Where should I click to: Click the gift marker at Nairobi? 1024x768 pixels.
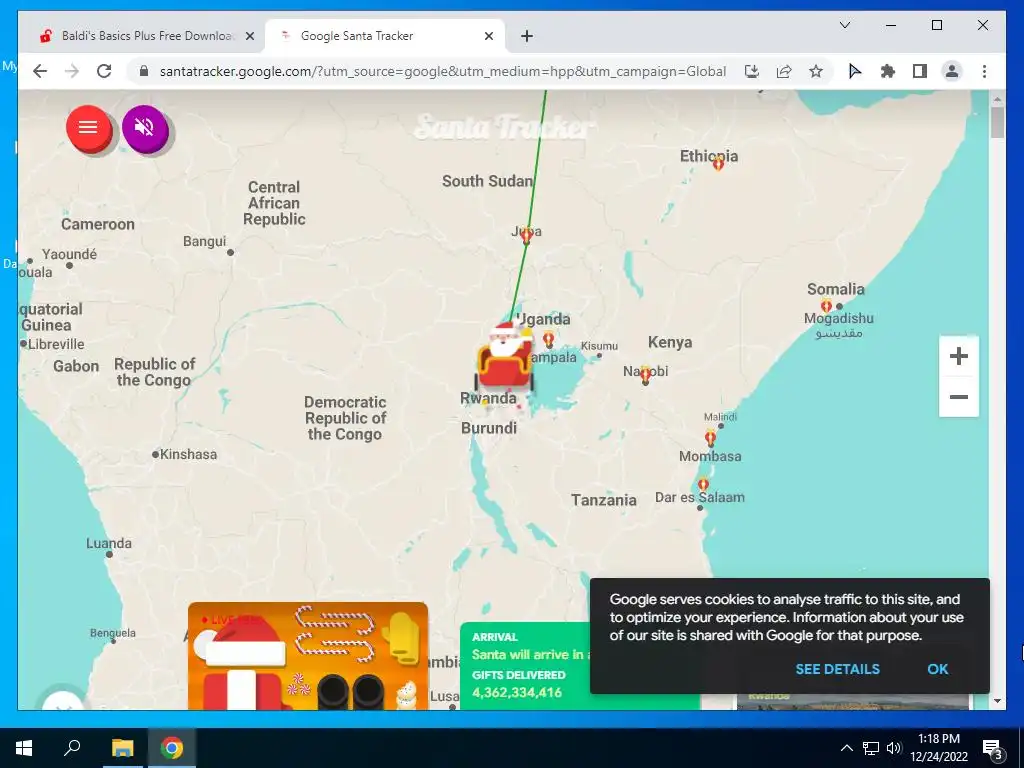click(x=645, y=375)
